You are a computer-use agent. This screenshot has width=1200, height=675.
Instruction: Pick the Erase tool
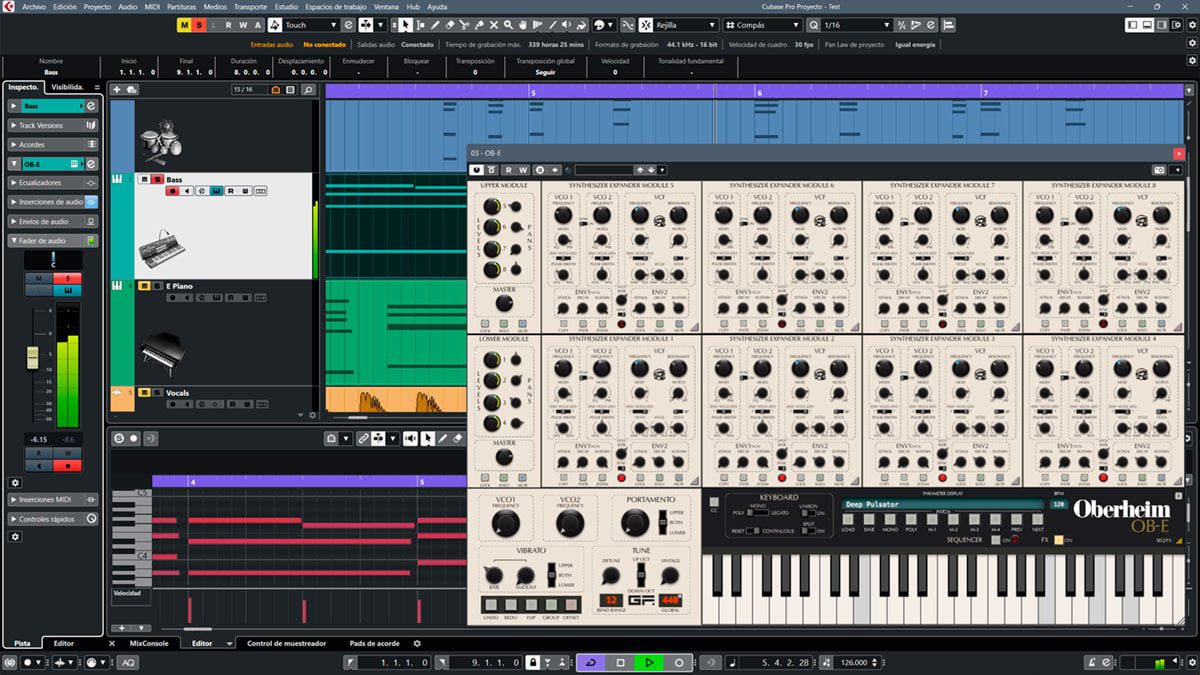click(x=450, y=25)
